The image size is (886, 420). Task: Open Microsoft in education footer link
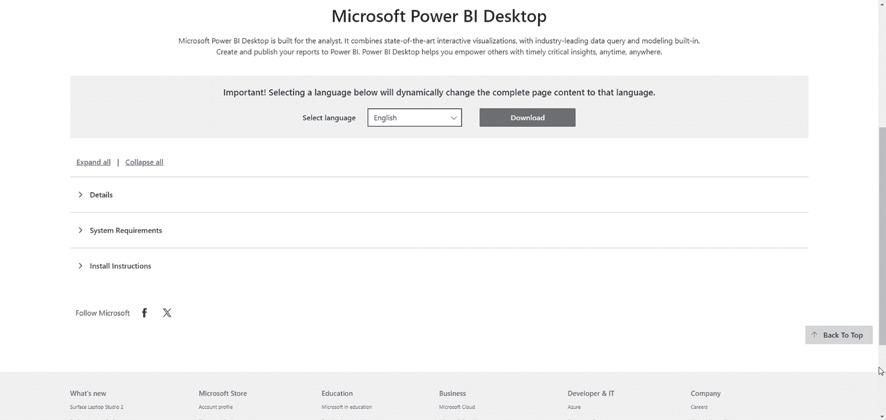pos(346,407)
